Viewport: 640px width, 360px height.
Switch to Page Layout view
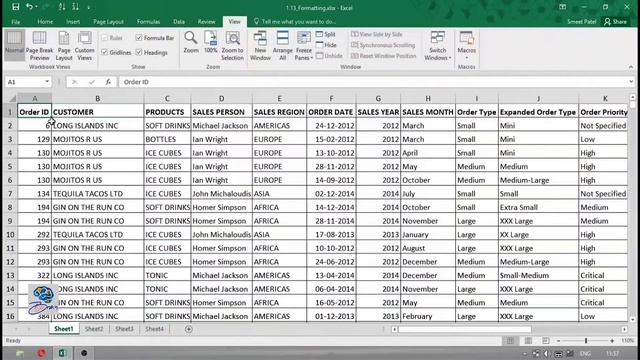click(64, 46)
